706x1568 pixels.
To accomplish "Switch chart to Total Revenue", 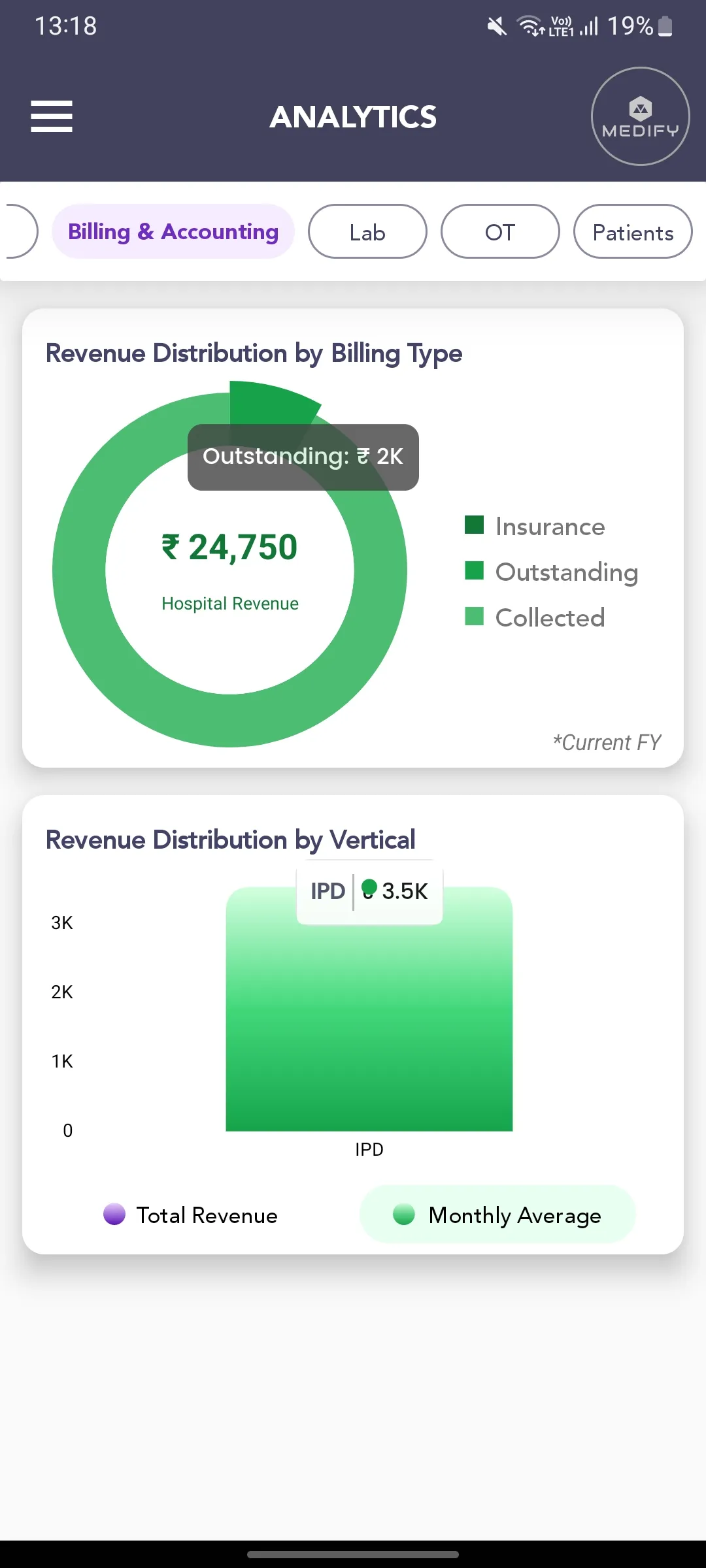I will point(191,1215).
